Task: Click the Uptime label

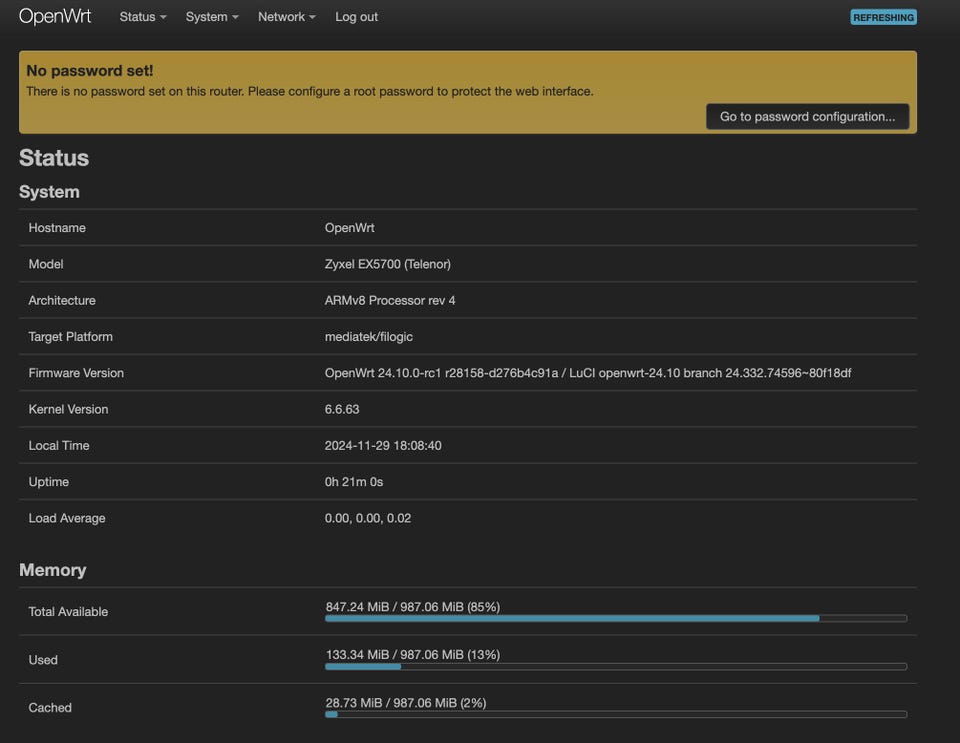Action: pyautogui.click(x=48, y=482)
